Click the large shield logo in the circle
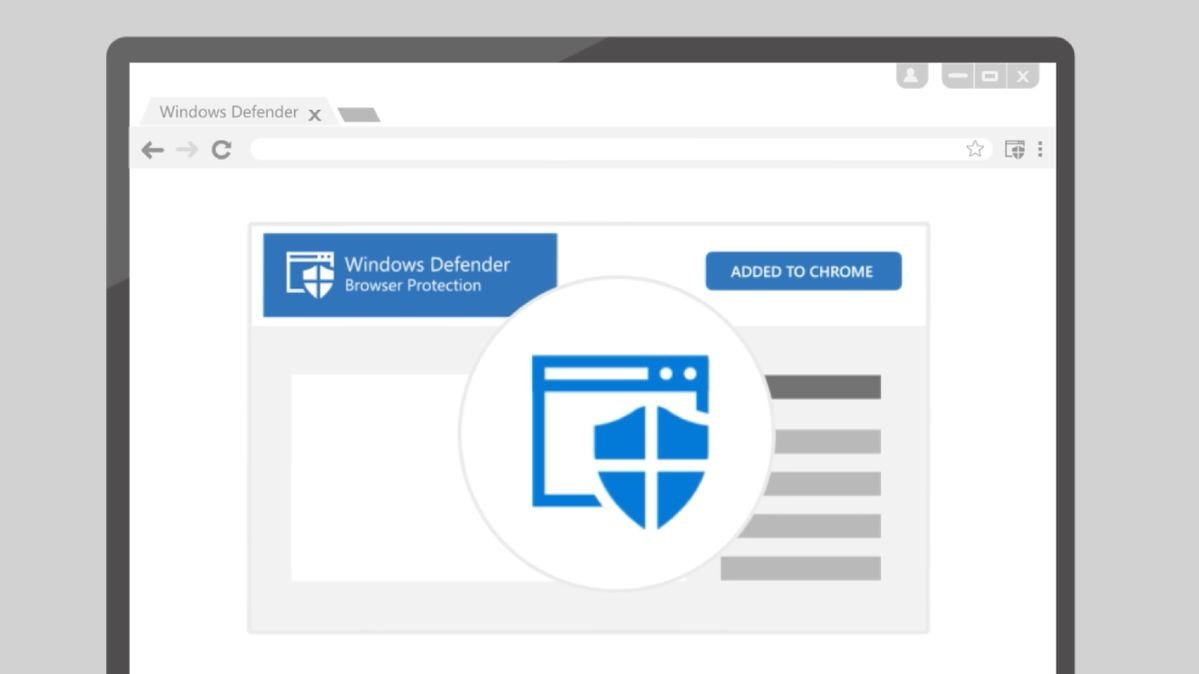The height and width of the screenshot is (674, 1199). pyautogui.click(x=620, y=441)
